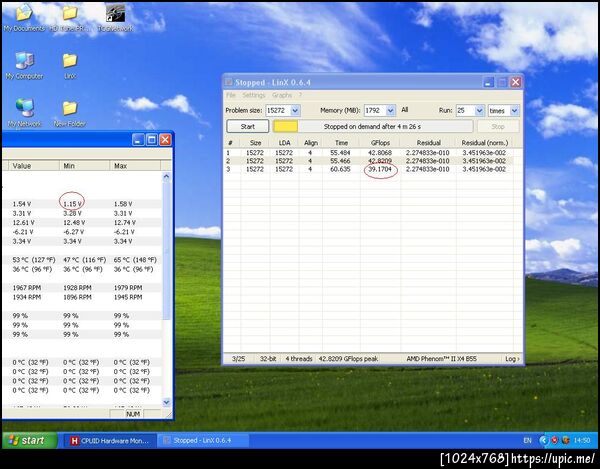The height and width of the screenshot is (469, 600).
Task: Open the Settings menu in LinX
Action: (254, 95)
